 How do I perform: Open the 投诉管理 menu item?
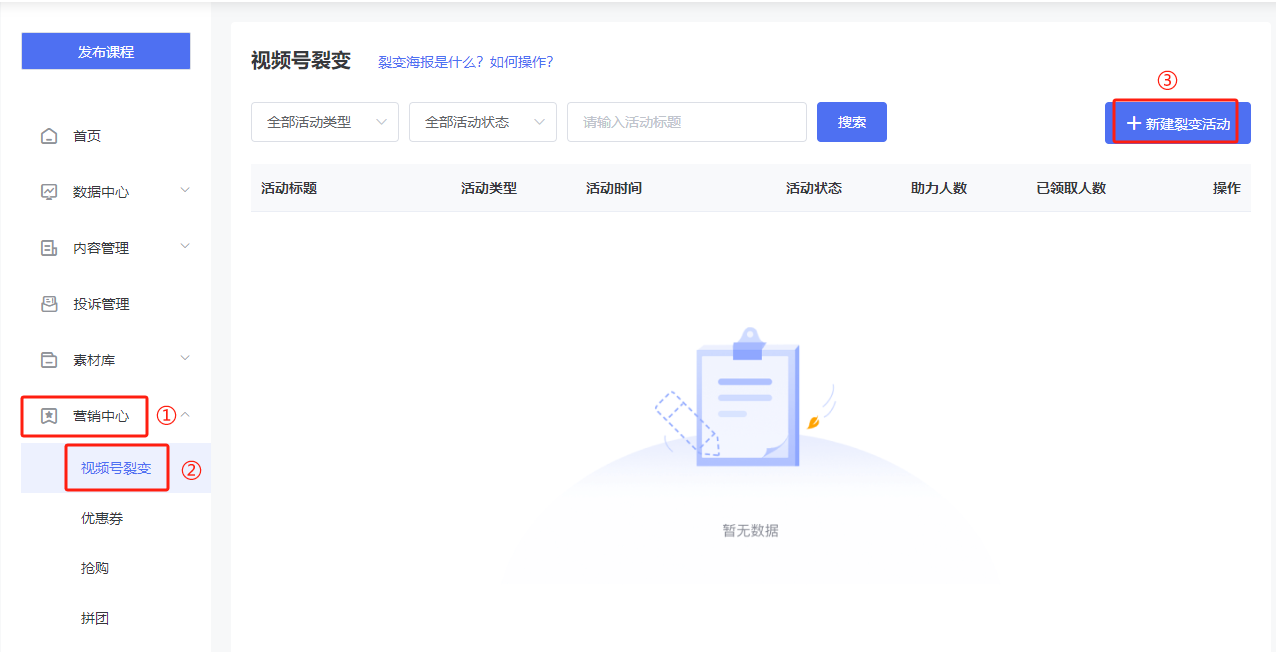click(x=101, y=304)
